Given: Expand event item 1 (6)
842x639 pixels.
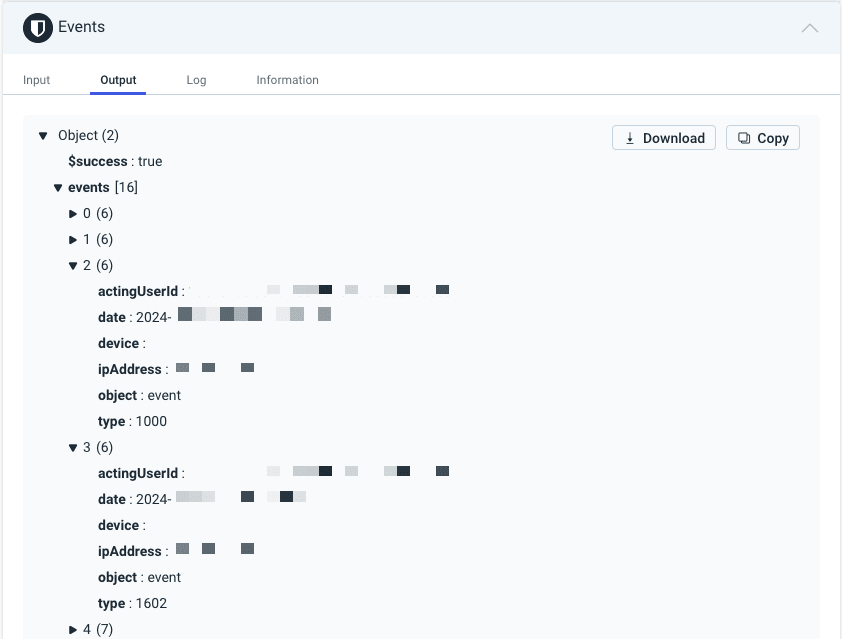Looking at the screenshot, I should point(73,239).
